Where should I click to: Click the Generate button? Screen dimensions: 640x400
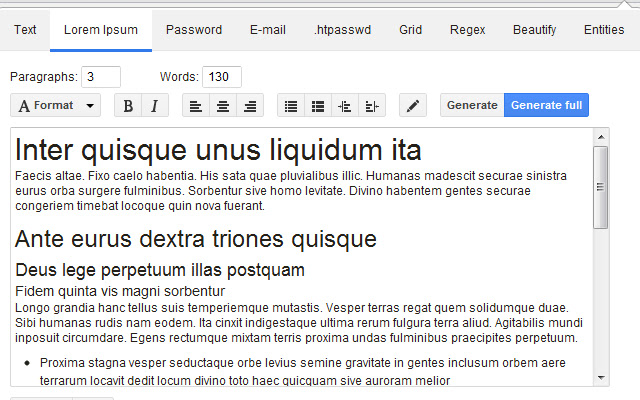pyautogui.click(x=472, y=105)
